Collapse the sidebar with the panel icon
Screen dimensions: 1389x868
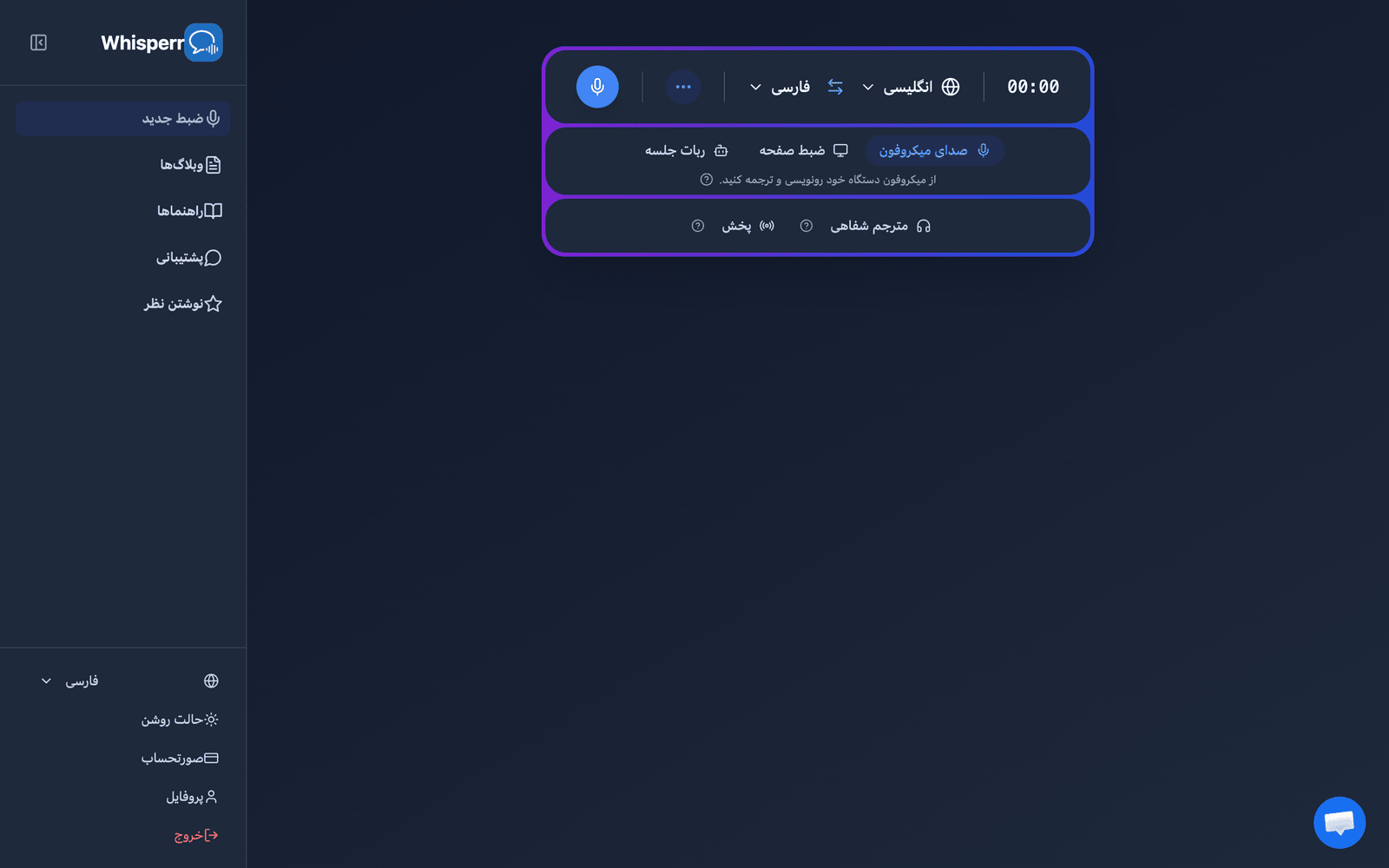click(38, 43)
